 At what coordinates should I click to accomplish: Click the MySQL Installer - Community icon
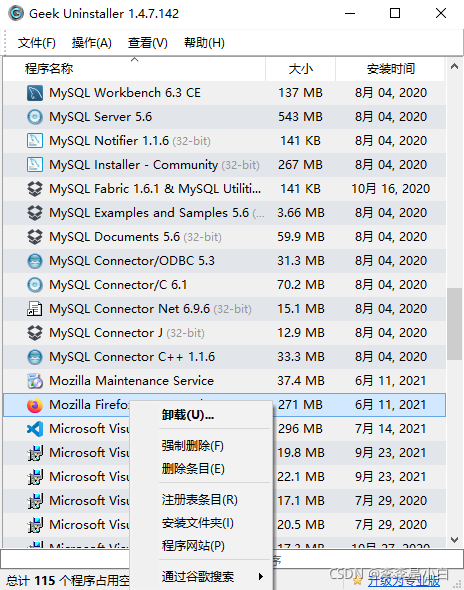pos(35,165)
